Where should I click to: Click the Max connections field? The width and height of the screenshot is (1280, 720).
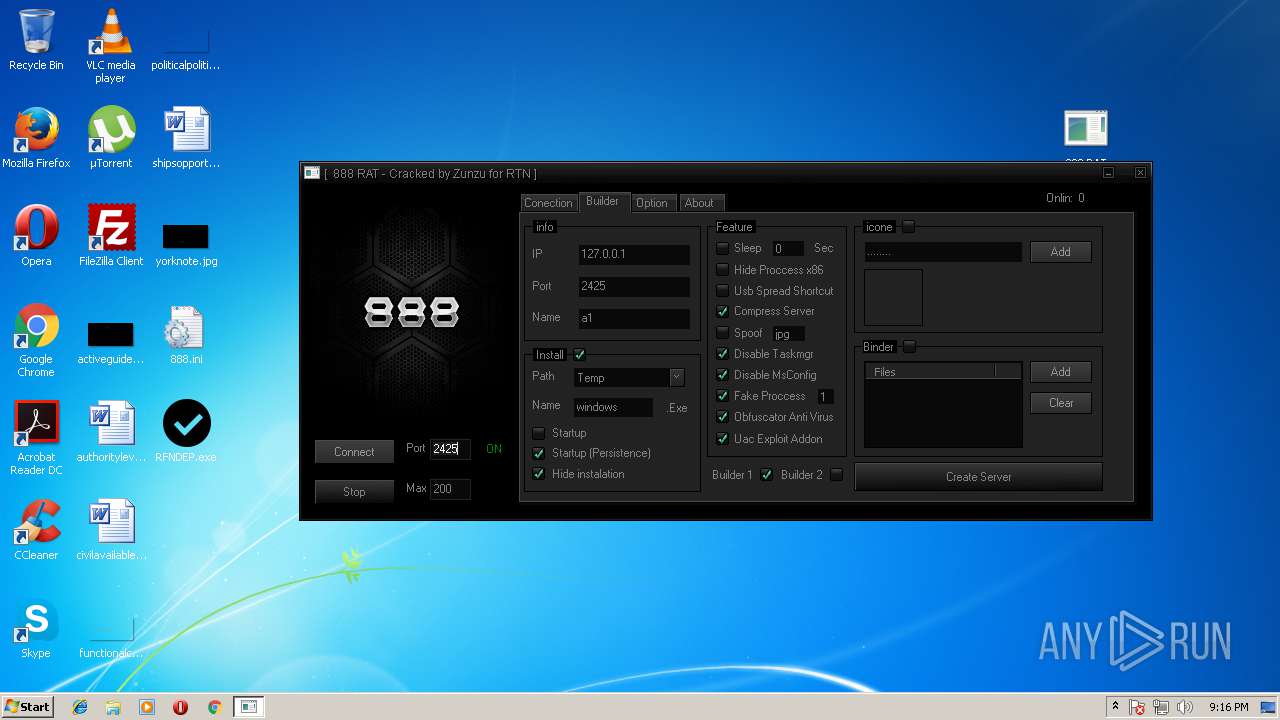pos(450,489)
